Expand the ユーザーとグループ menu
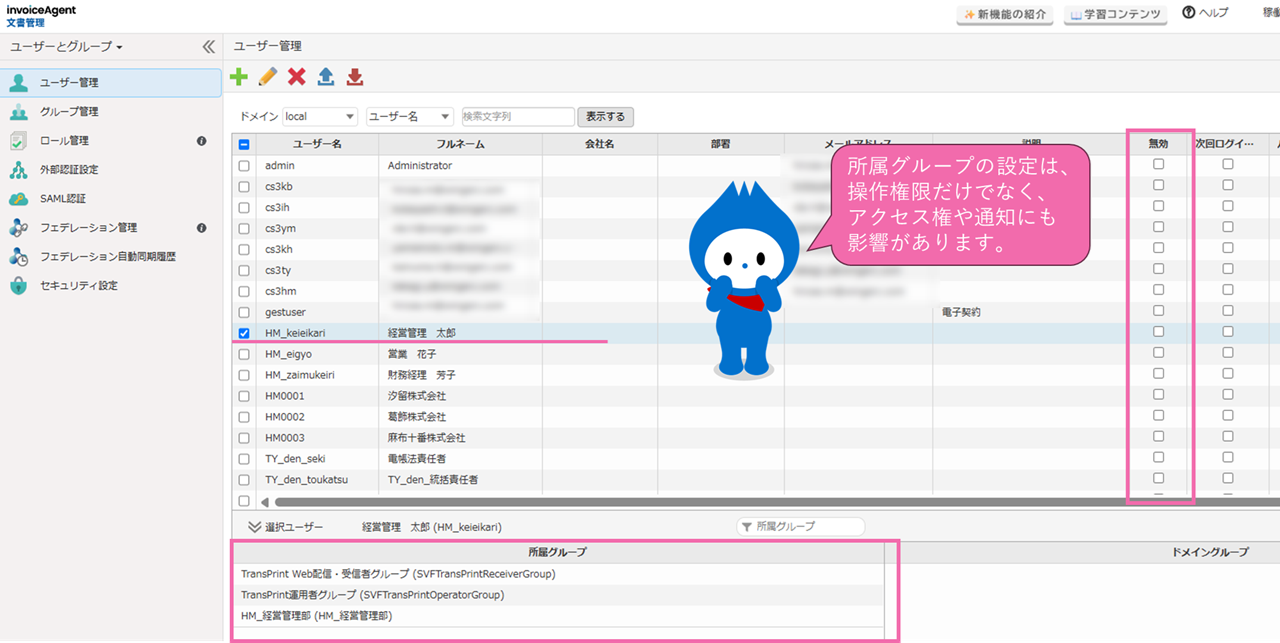Viewport: 1280px width, 643px height. coord(67,47)
